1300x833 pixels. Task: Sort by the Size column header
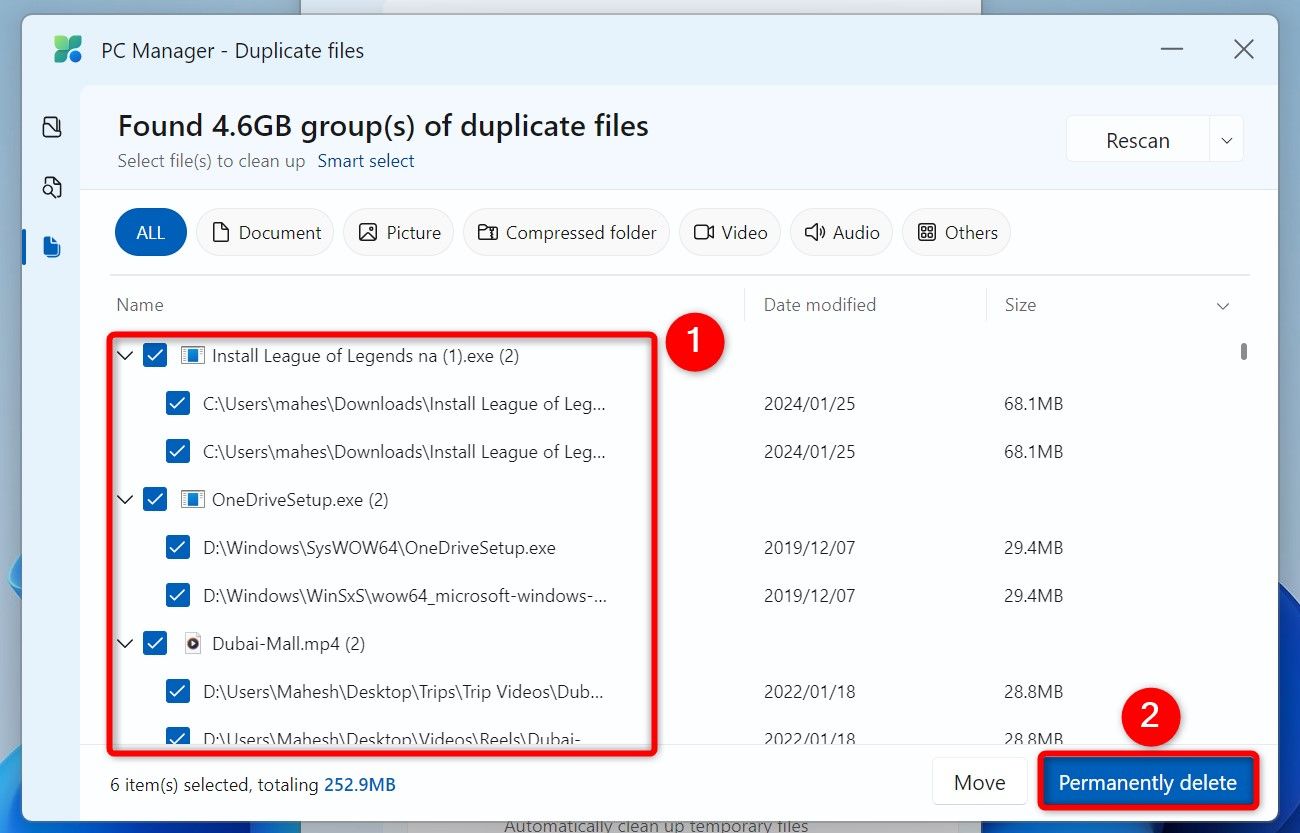[x=1020, y=305]
